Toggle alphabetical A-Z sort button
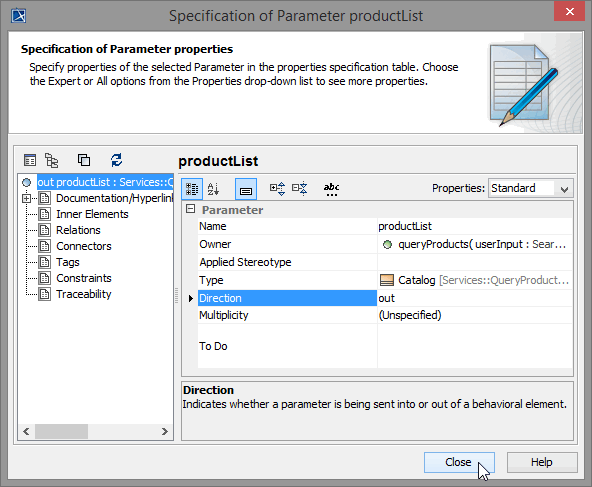This screenshot has height=487, width=592. 213,188
